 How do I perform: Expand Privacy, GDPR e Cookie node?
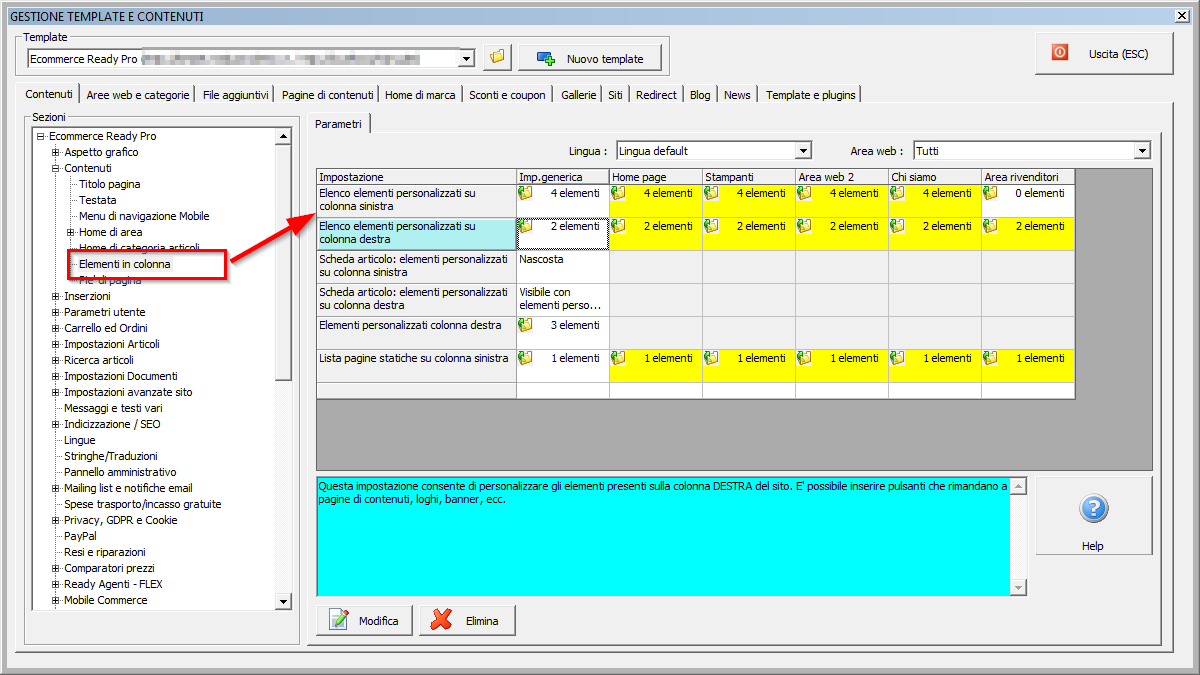pyautogui.click(x=56, y=520)
